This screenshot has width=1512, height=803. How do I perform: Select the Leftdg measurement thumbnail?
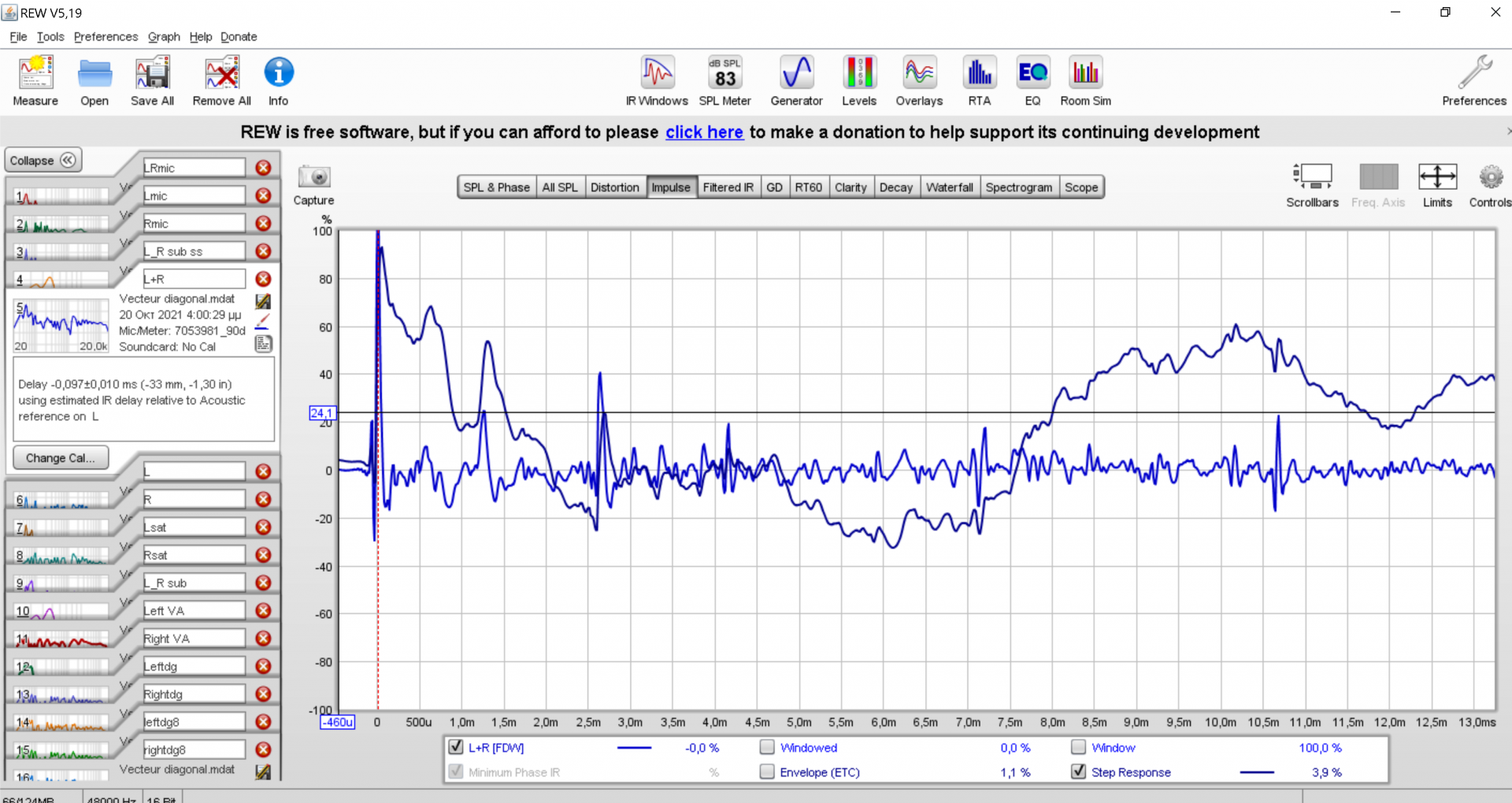[61, 694]
